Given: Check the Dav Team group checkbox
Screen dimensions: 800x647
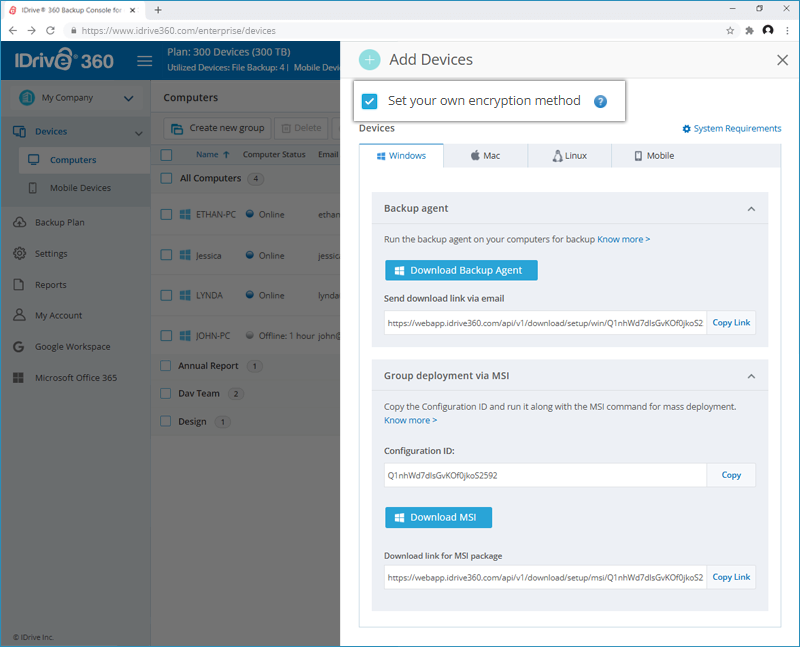Looking at the screenshot, I should coord(165,393).
